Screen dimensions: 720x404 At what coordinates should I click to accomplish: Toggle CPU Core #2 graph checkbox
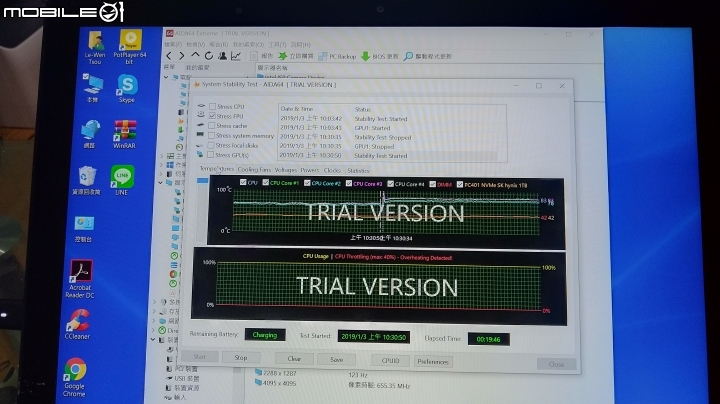pyautogui.click(x=307, y=183)
